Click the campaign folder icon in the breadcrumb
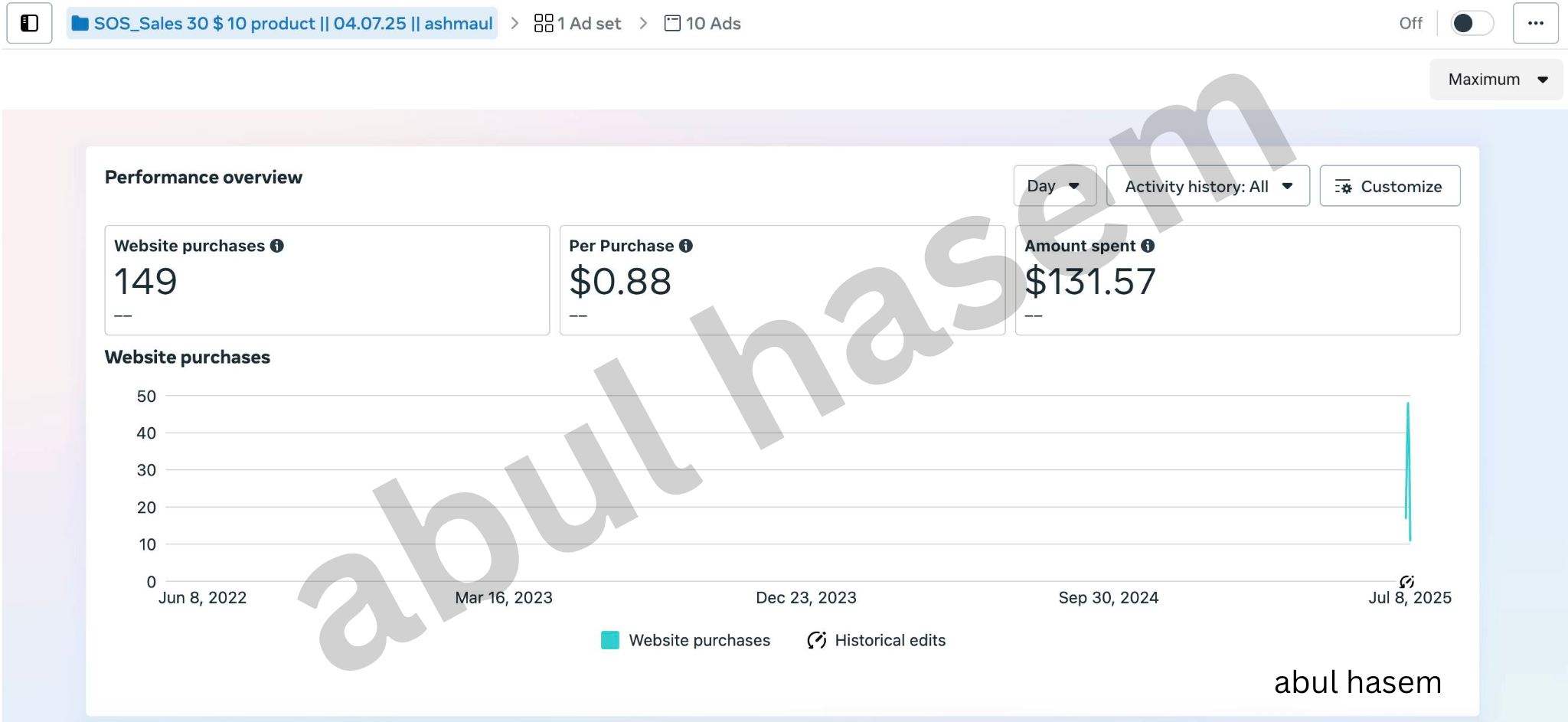The width and height of the screenshot is (1568, 722). [80, 24]
